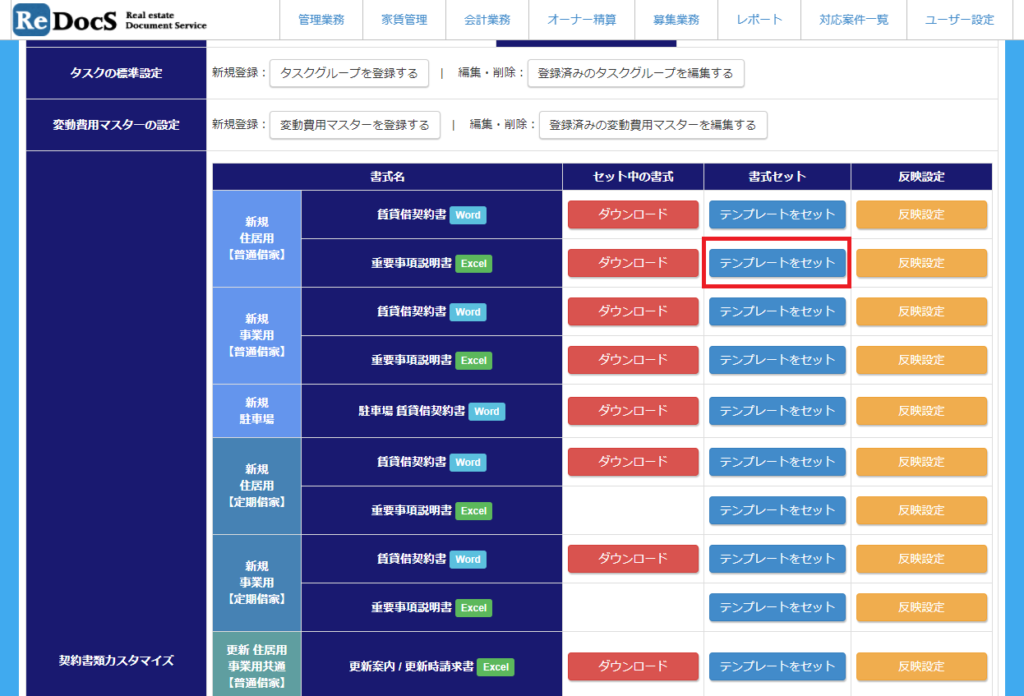Click 反映設定 column header
1024x696 pixels.
pos(921,176)
